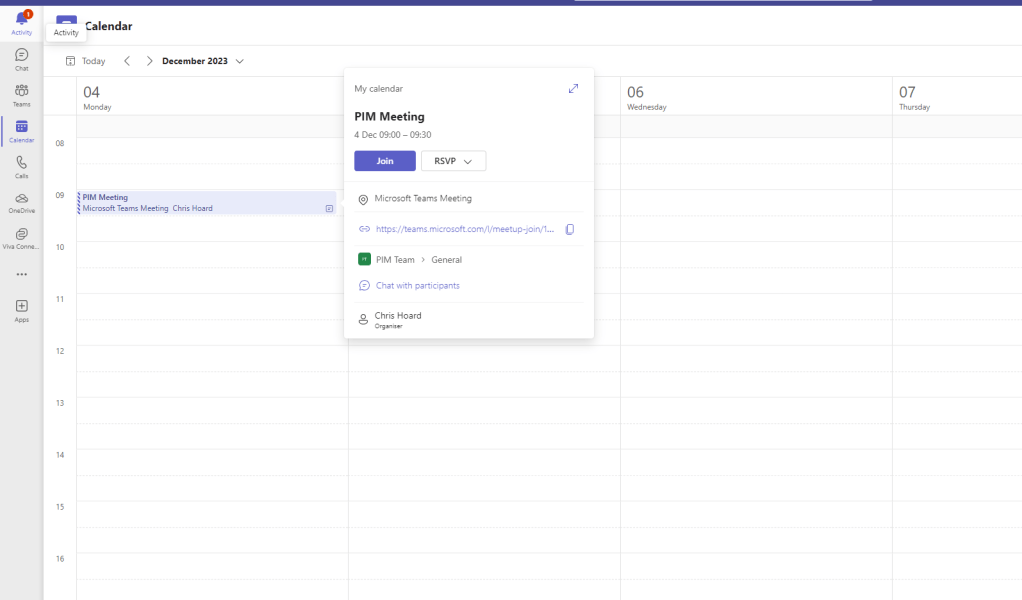The width and height of the screenshot is (1022, 600).
Task: Open the Teams meetup-join link
Action: click(464, 229)
